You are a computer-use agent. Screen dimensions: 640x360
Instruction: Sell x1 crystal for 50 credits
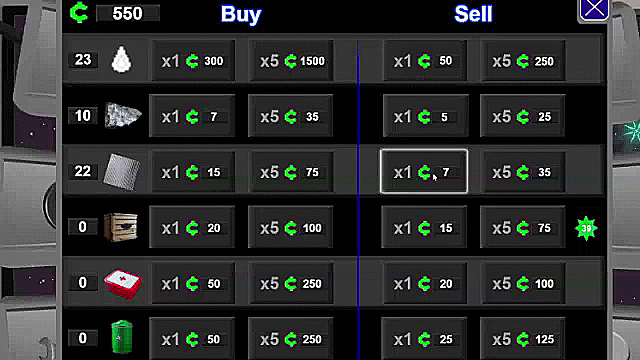point(424,61)
